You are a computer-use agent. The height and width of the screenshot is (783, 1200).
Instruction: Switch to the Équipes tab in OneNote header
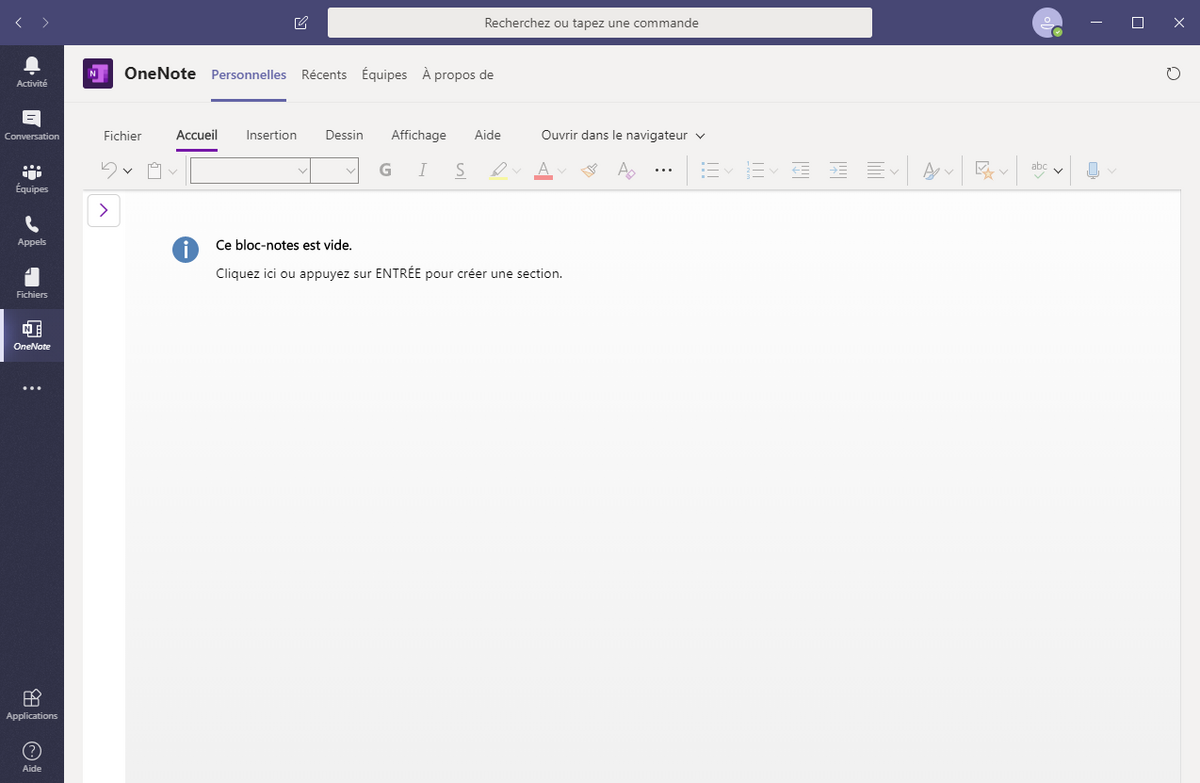pos(384,75)
